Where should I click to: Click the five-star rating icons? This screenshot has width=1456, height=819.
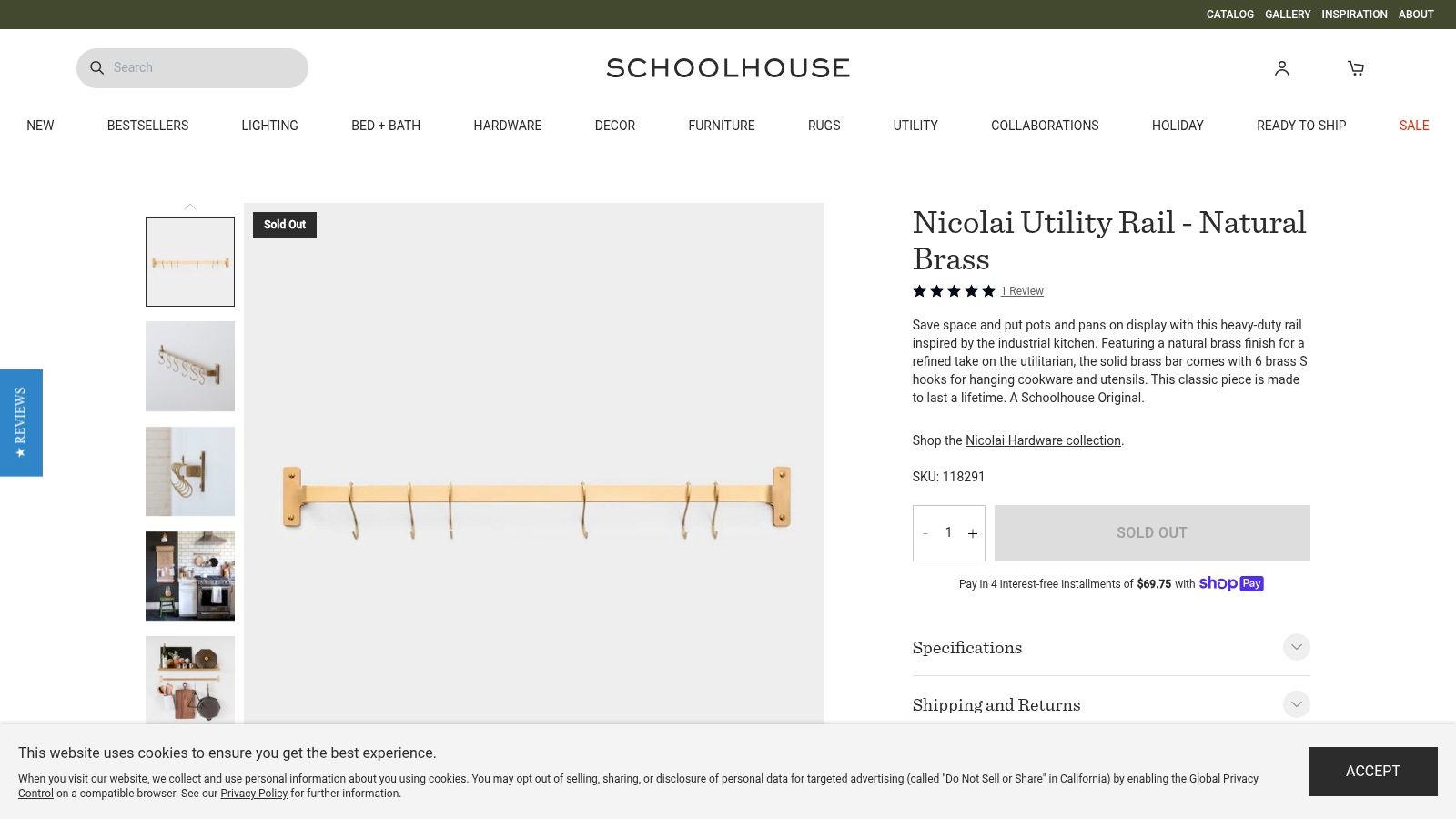coord(954,291)
